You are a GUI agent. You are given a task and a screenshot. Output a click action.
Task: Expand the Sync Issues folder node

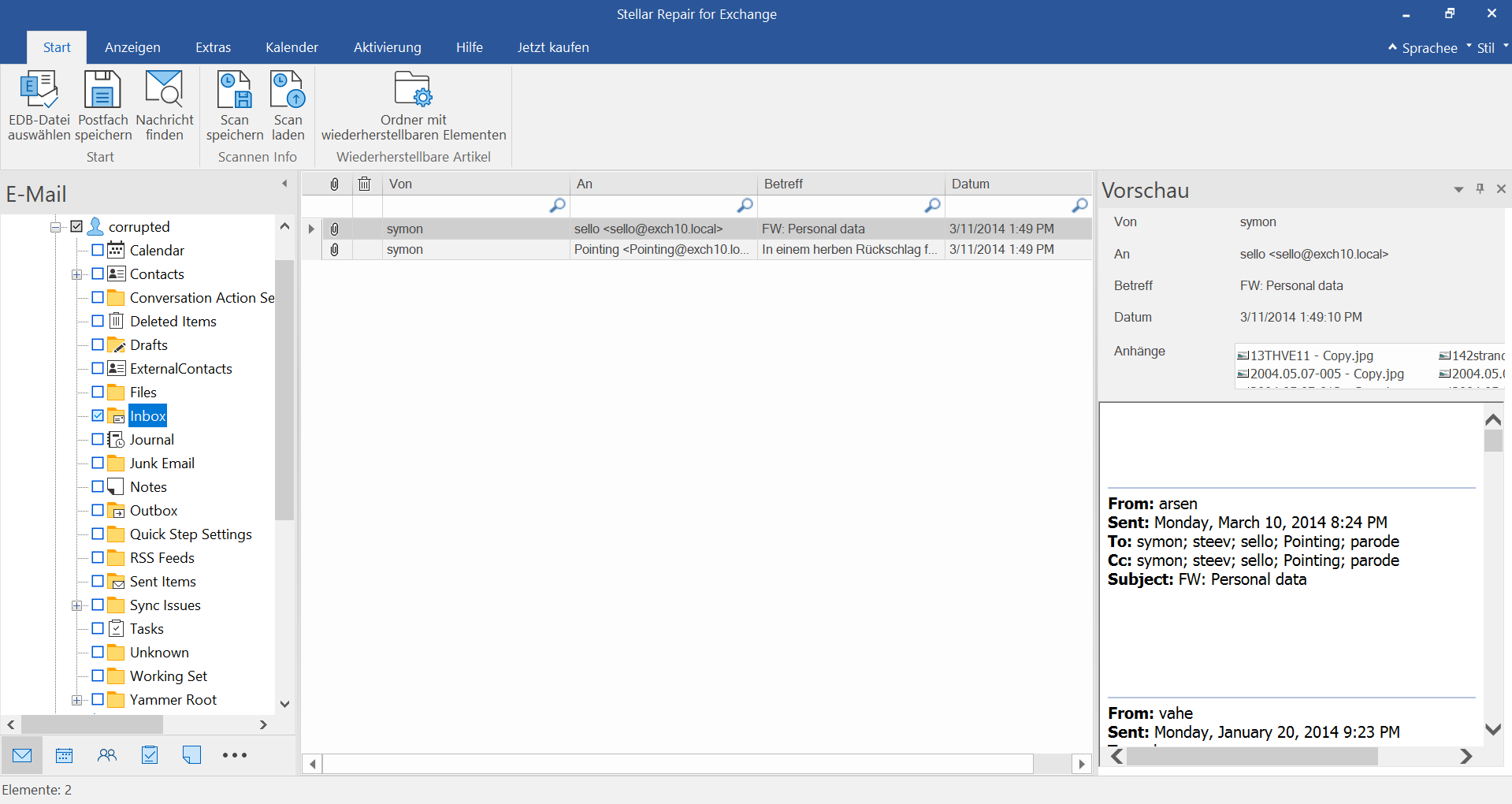(x=76, y=605)
